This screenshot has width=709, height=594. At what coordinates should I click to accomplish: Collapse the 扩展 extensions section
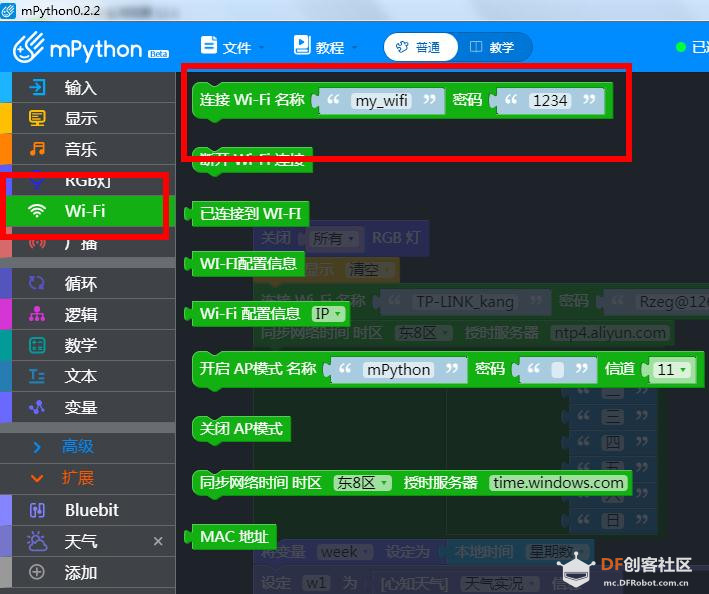(88, 478)
